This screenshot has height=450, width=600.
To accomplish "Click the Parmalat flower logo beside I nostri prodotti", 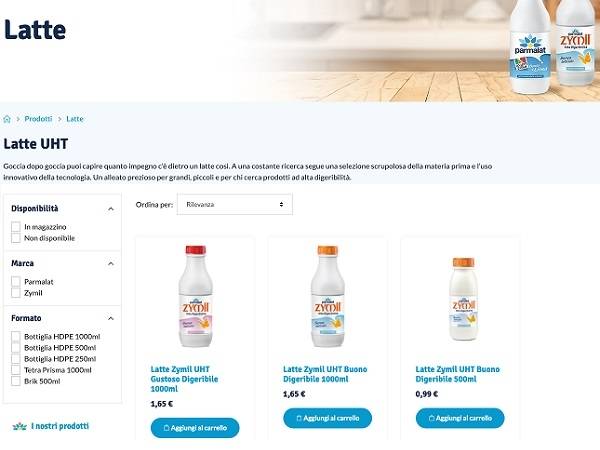I will click(20, 426).
